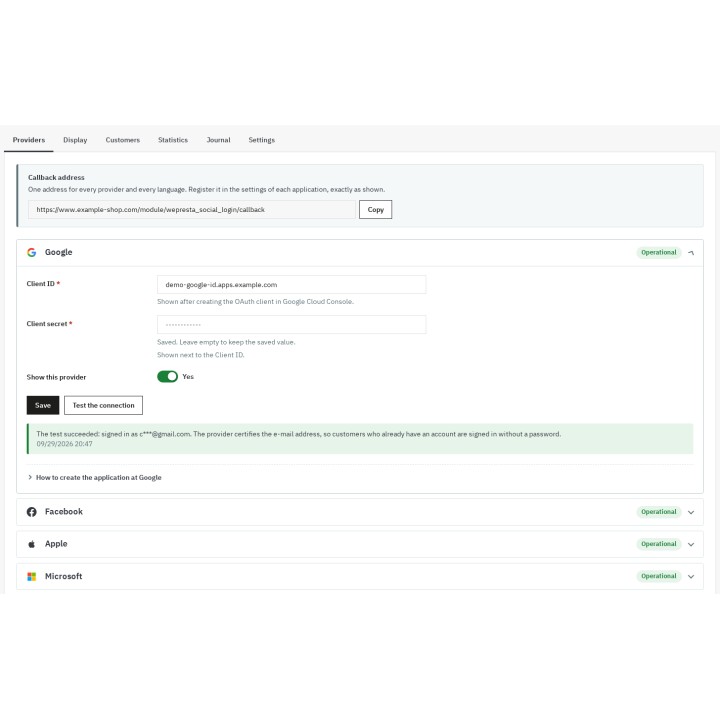Switch to the Customers tab
720x720 pixels.
(123, 140)
